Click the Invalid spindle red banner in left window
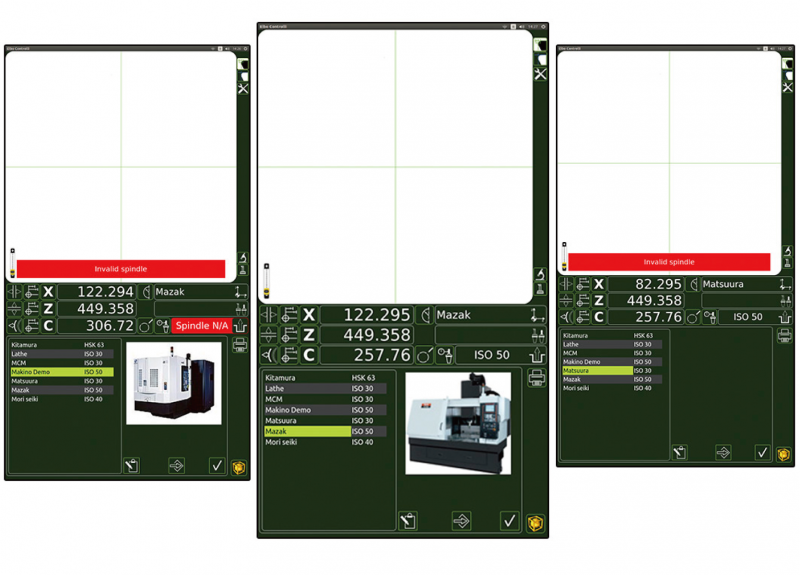 [121, 269]
